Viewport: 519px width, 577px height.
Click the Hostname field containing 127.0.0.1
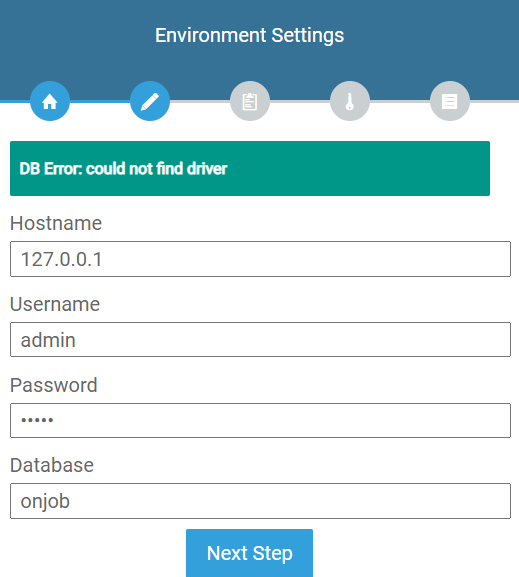click(260, 259)
